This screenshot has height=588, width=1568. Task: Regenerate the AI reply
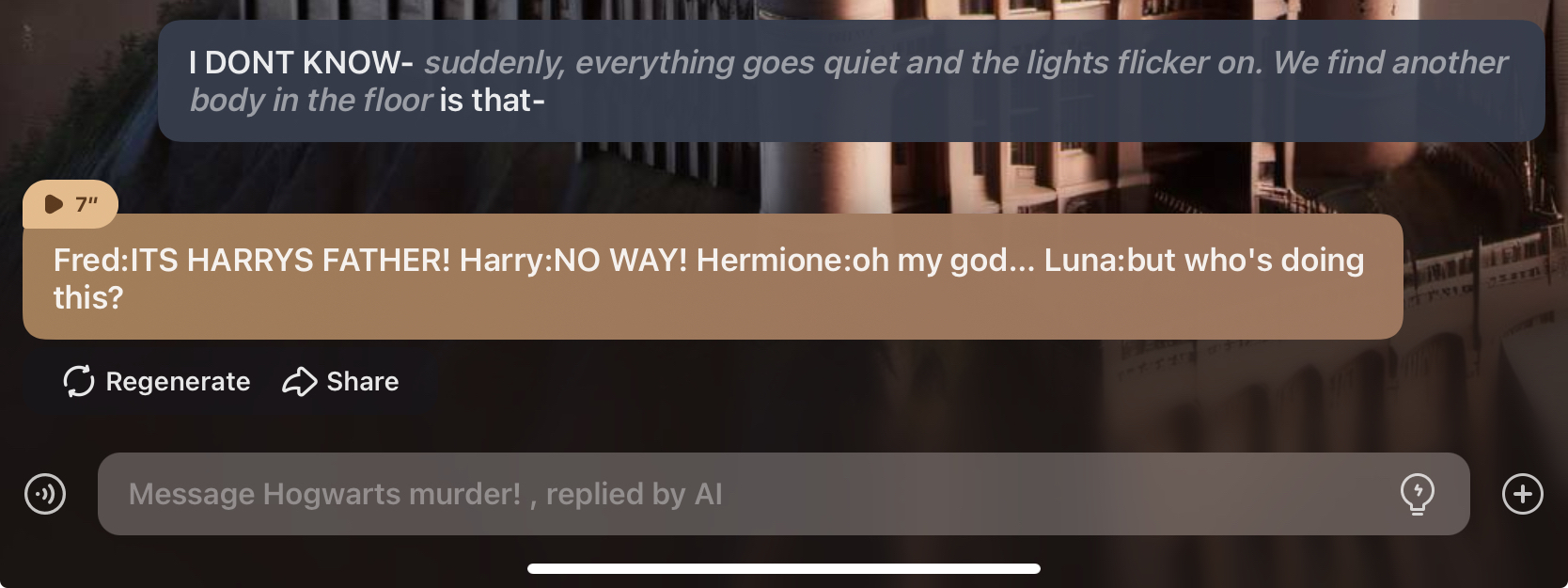156,381
